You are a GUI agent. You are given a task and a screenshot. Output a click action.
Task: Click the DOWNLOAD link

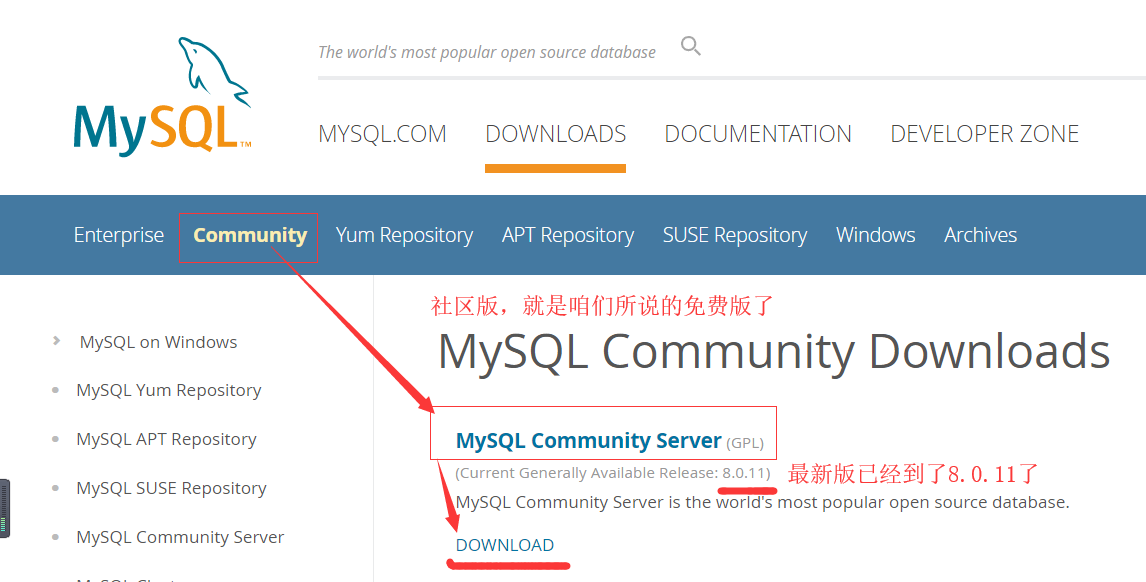(x=504, y=545)
